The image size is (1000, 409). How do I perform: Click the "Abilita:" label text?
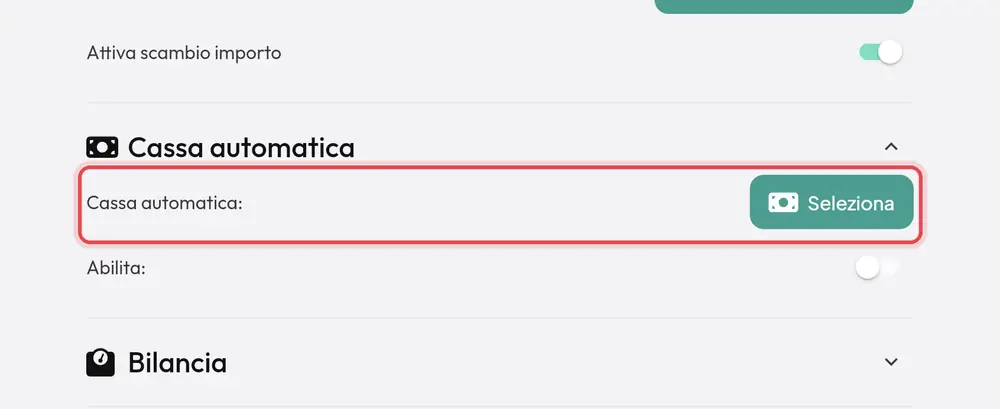click(116, 268)
